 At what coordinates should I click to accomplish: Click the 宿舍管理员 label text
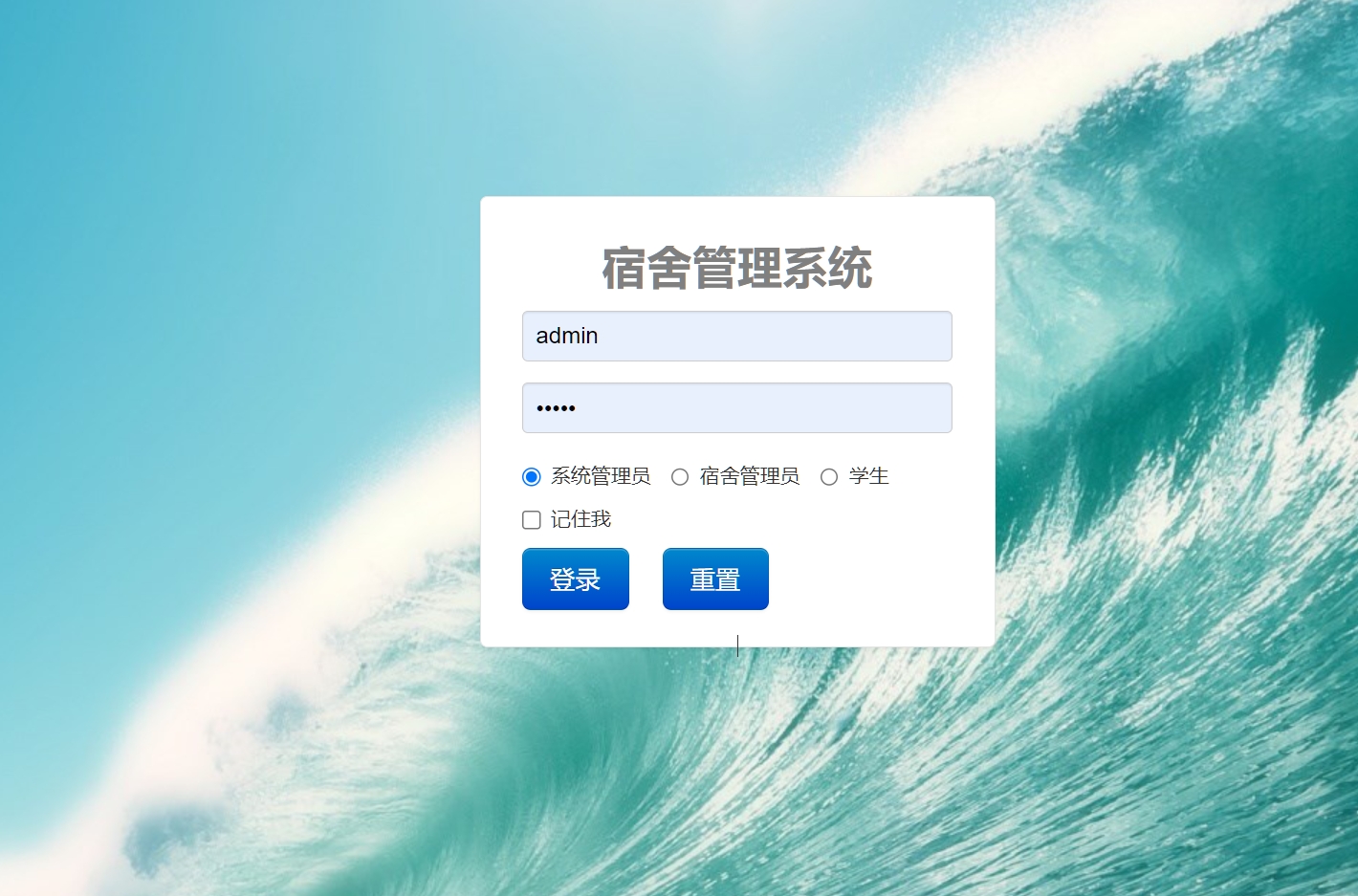(x=750, y=476)
